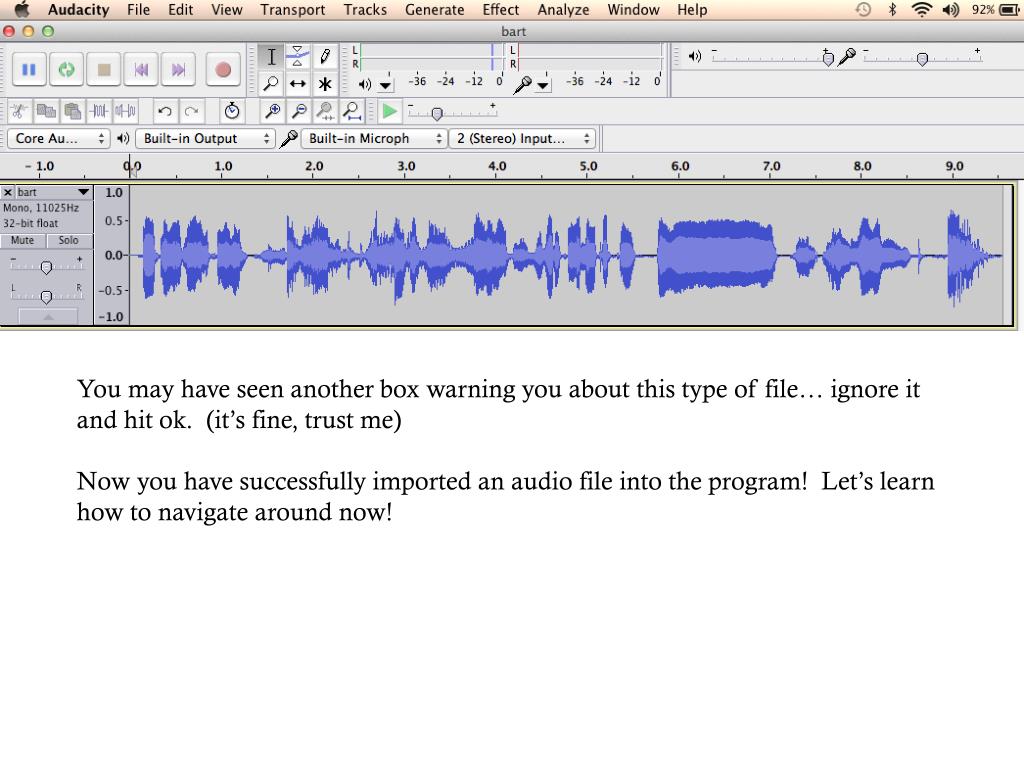
Task: Click the Bluetooth status icon
Action: (x=892, y=9)
